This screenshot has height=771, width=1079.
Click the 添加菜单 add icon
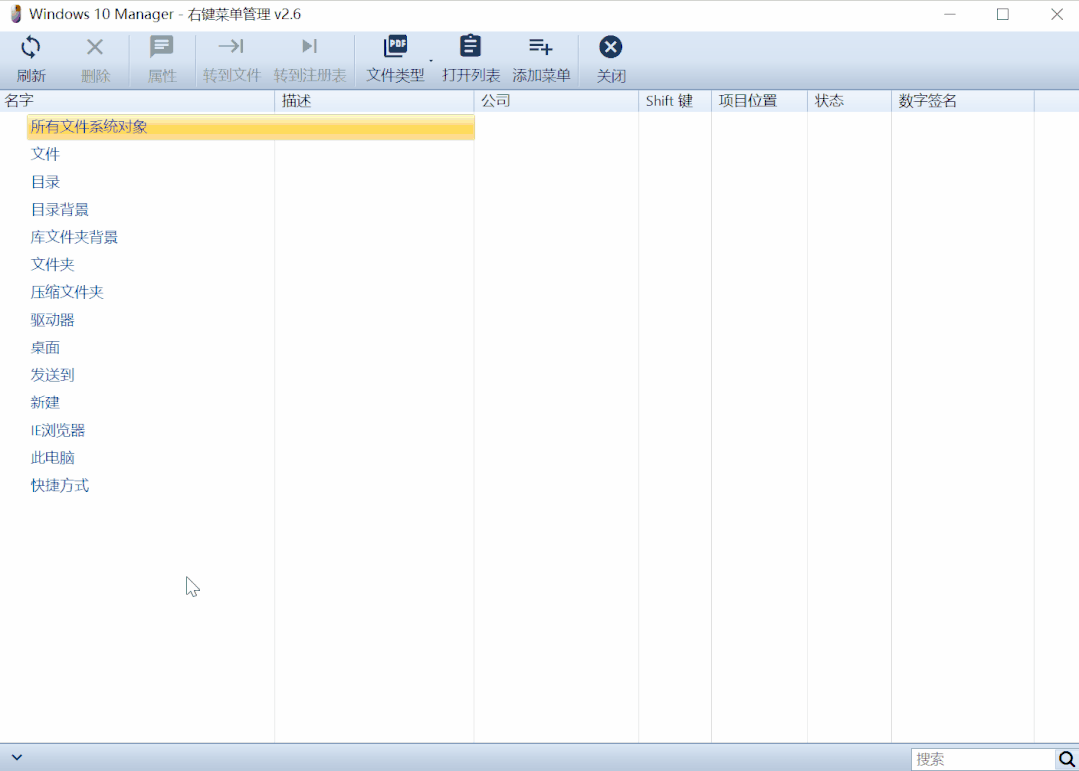pos(541,47)
